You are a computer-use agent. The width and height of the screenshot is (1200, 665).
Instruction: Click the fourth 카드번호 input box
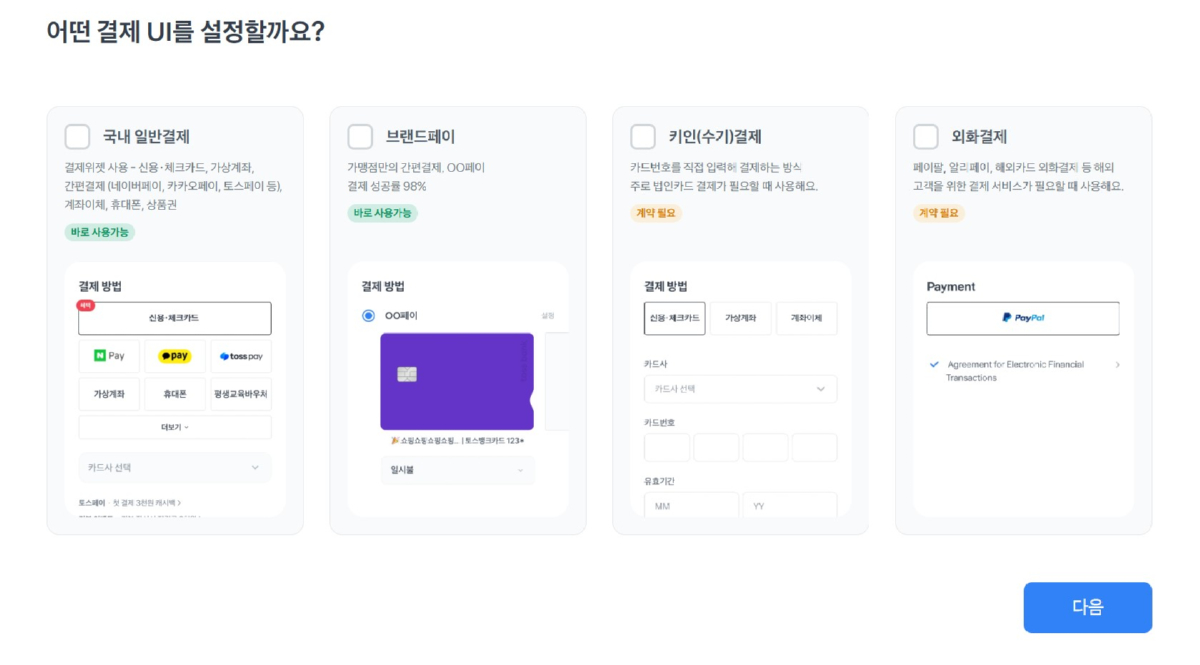point(814,447)
